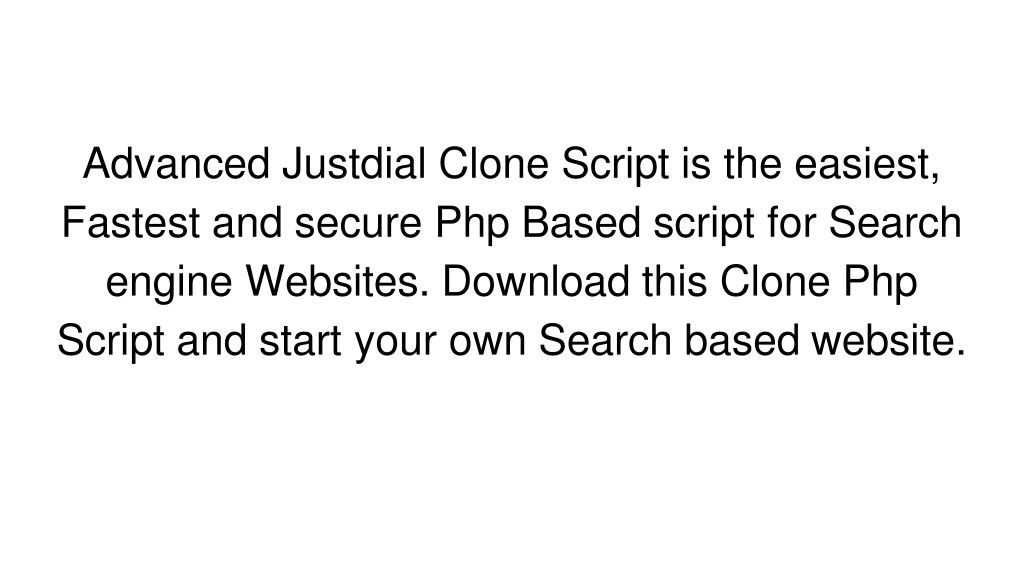Click the word "Fastest" starting second line

pos(131,223)
